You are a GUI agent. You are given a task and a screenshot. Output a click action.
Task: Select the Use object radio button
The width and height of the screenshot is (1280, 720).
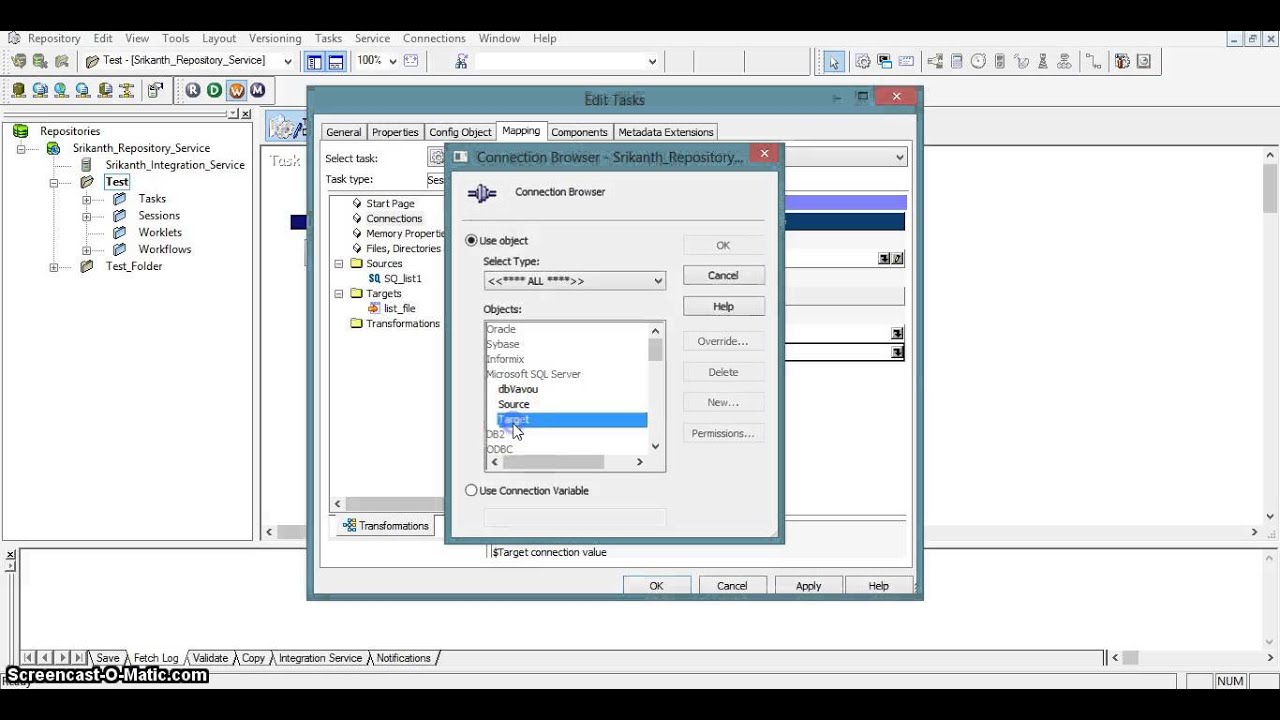click(x=472, y=241)
